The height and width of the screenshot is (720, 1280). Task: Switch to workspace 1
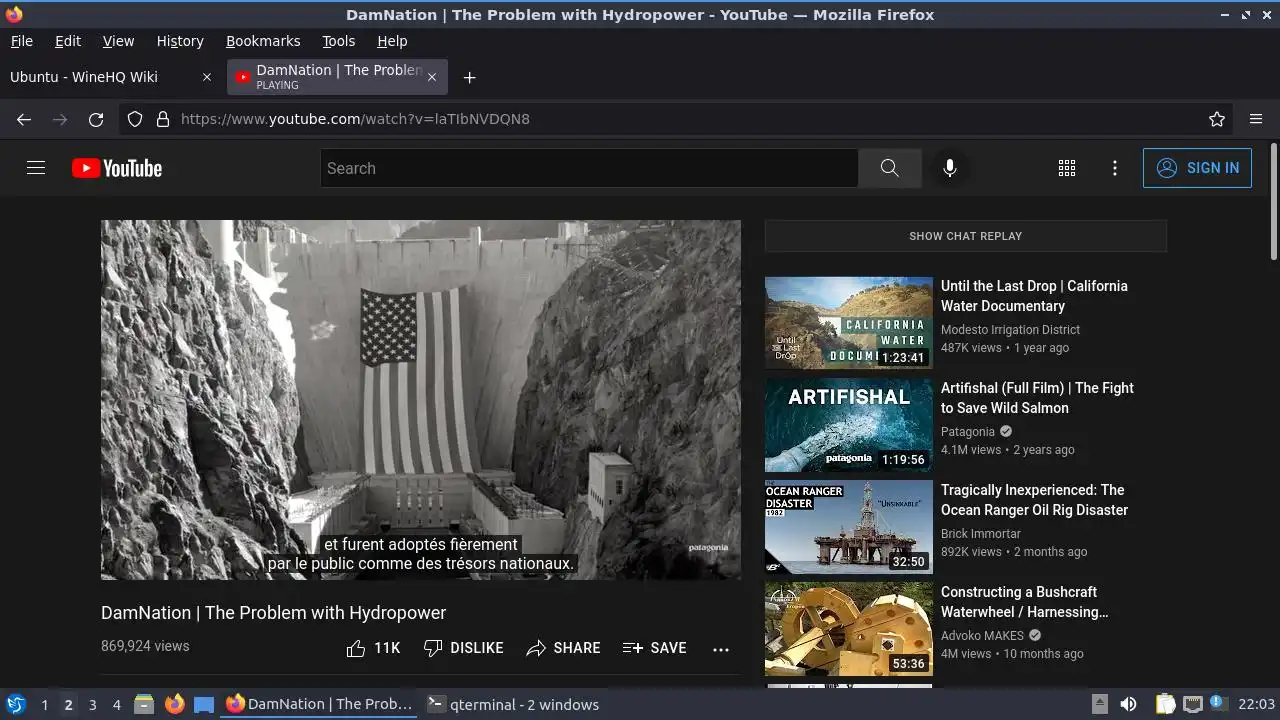coord(44,705)
